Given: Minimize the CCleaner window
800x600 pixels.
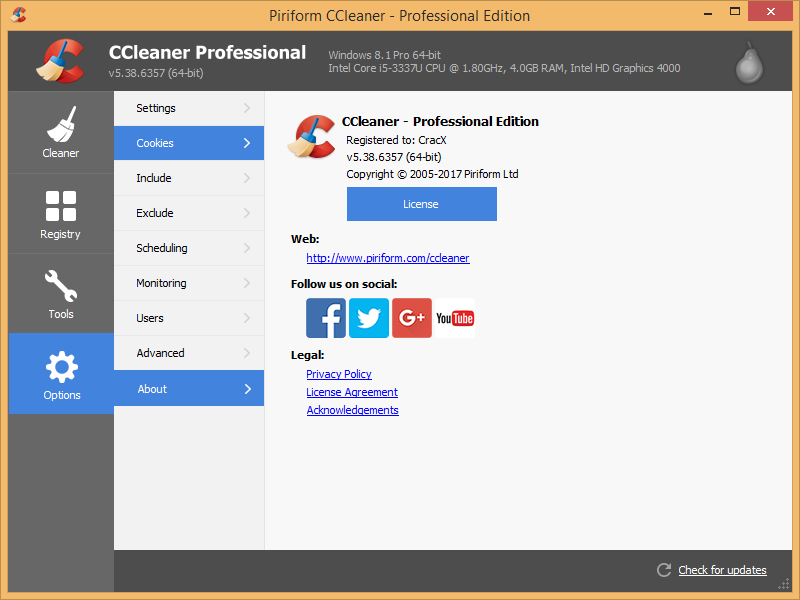Looking at the screenshot, I should tap(708, 13).
